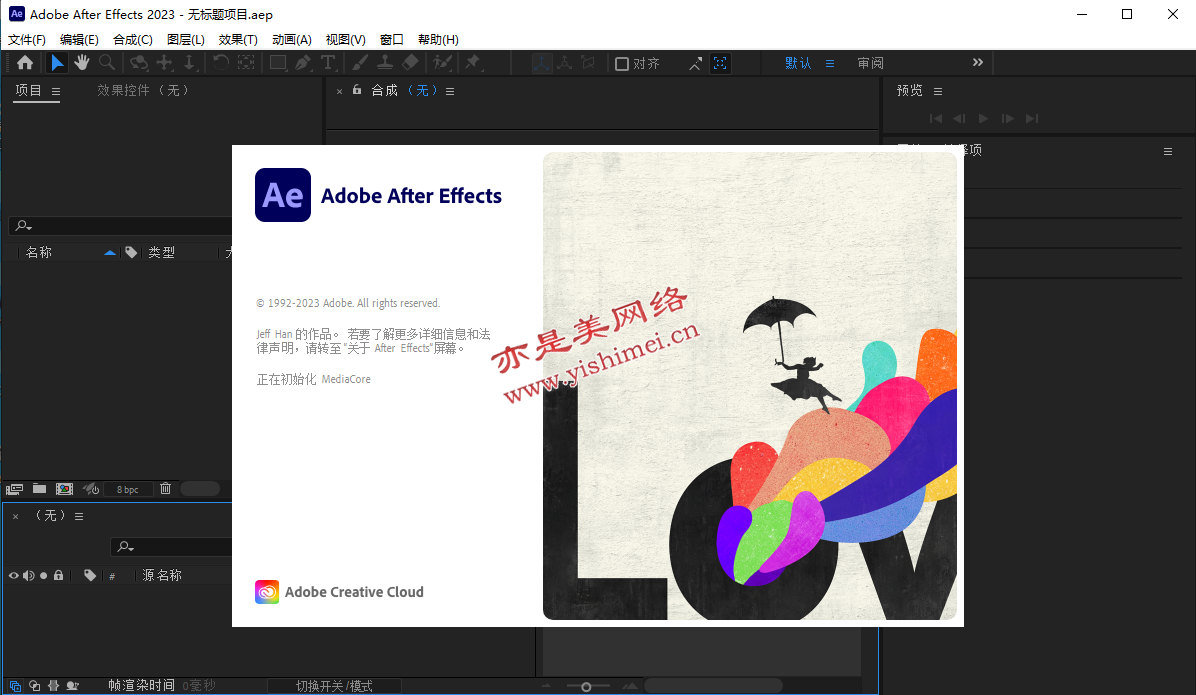This screenshot has width=1196, height=695.
Task: Select the Zoom magnifier tool
Action: 107,63
